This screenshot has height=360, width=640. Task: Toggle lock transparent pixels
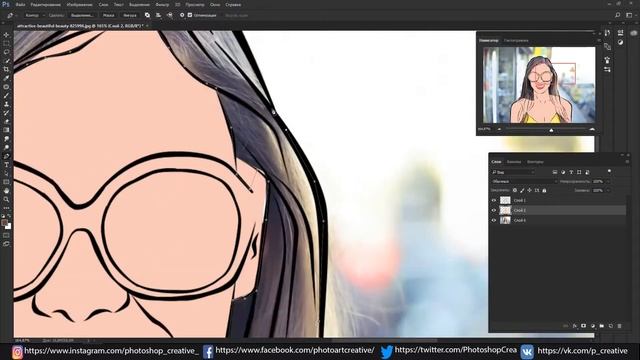515,190
